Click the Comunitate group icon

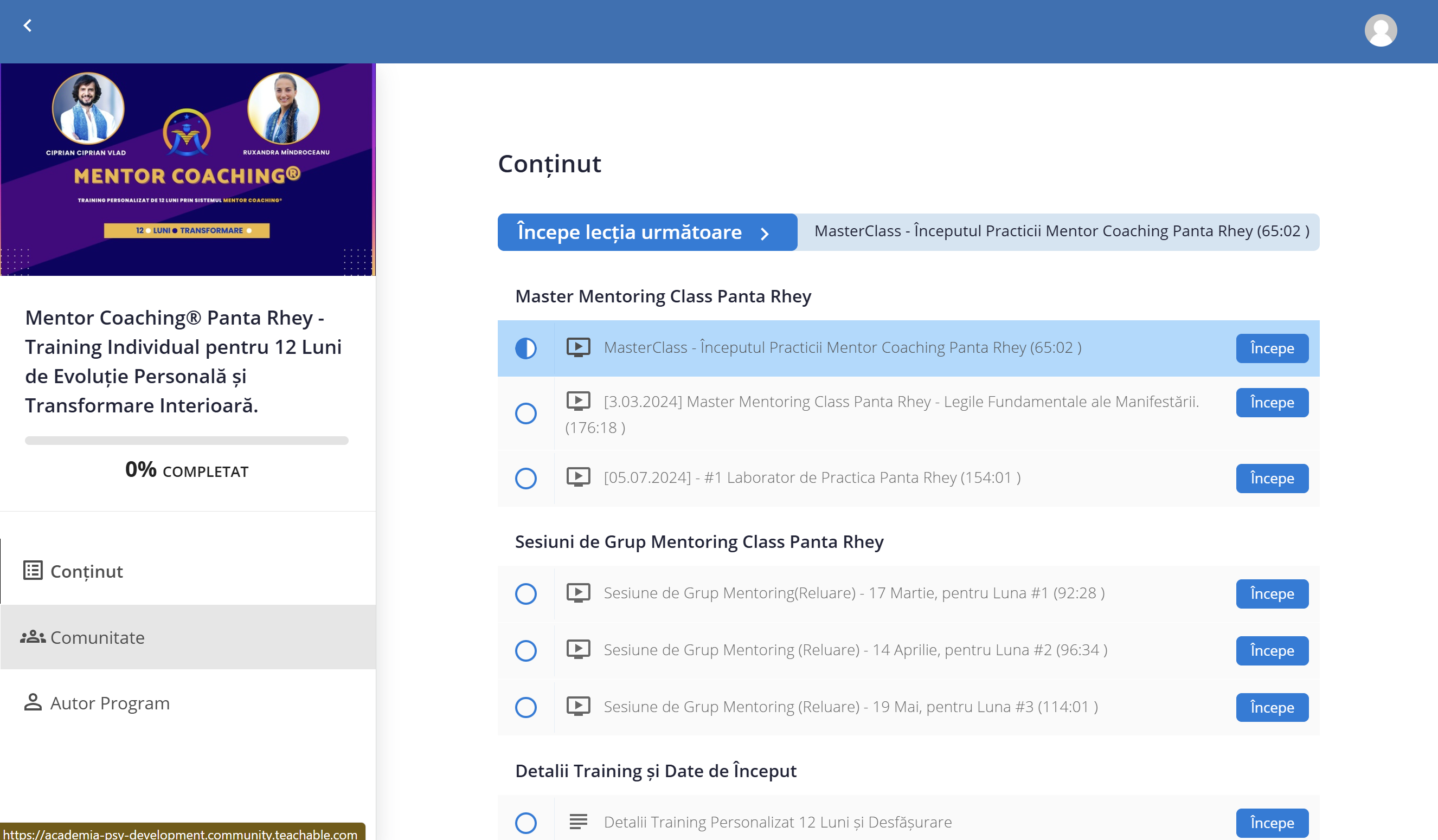tap(33, 636)
